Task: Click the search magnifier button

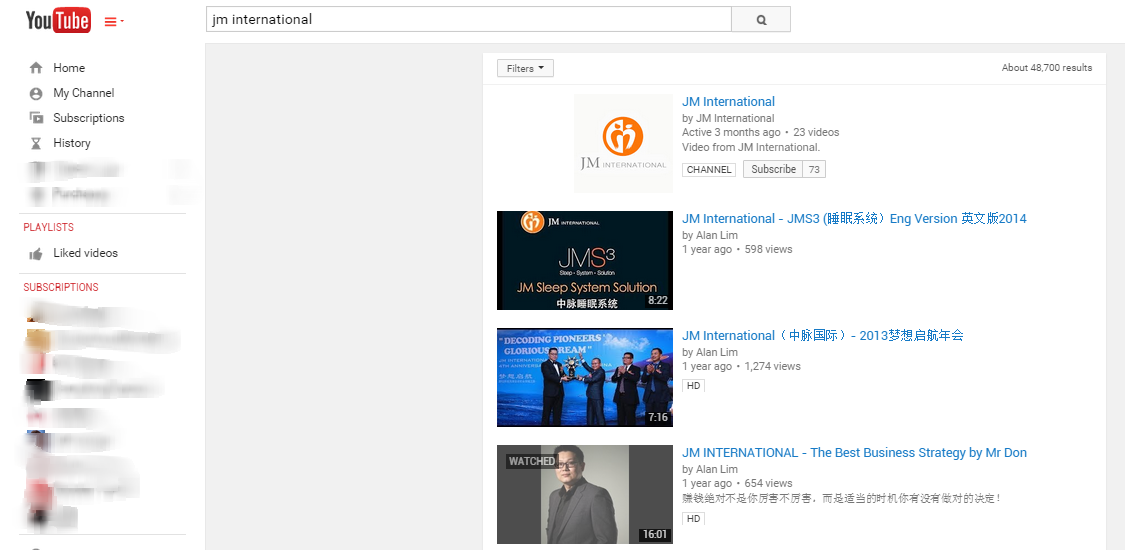Action: [761, 20]
